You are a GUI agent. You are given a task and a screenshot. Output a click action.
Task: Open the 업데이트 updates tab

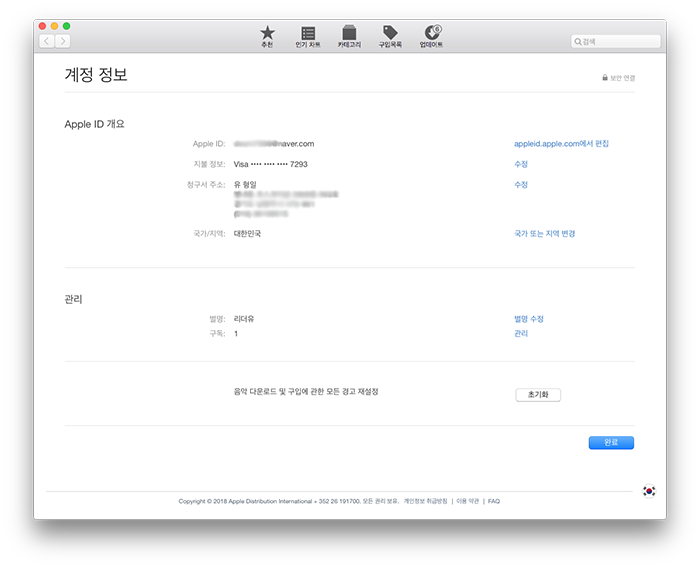[431, 37]
